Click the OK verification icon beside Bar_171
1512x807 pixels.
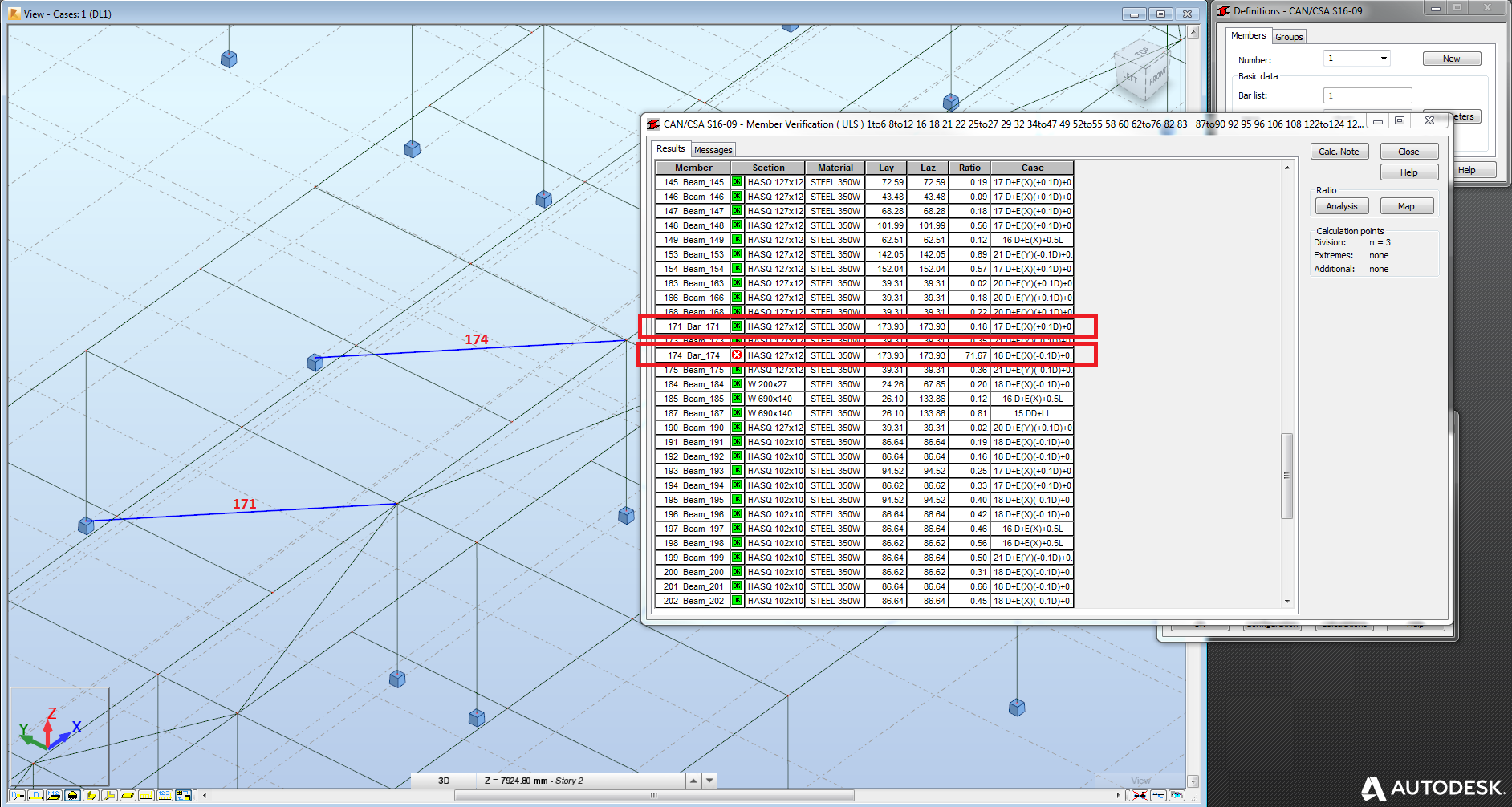click(x=736, y=326)
